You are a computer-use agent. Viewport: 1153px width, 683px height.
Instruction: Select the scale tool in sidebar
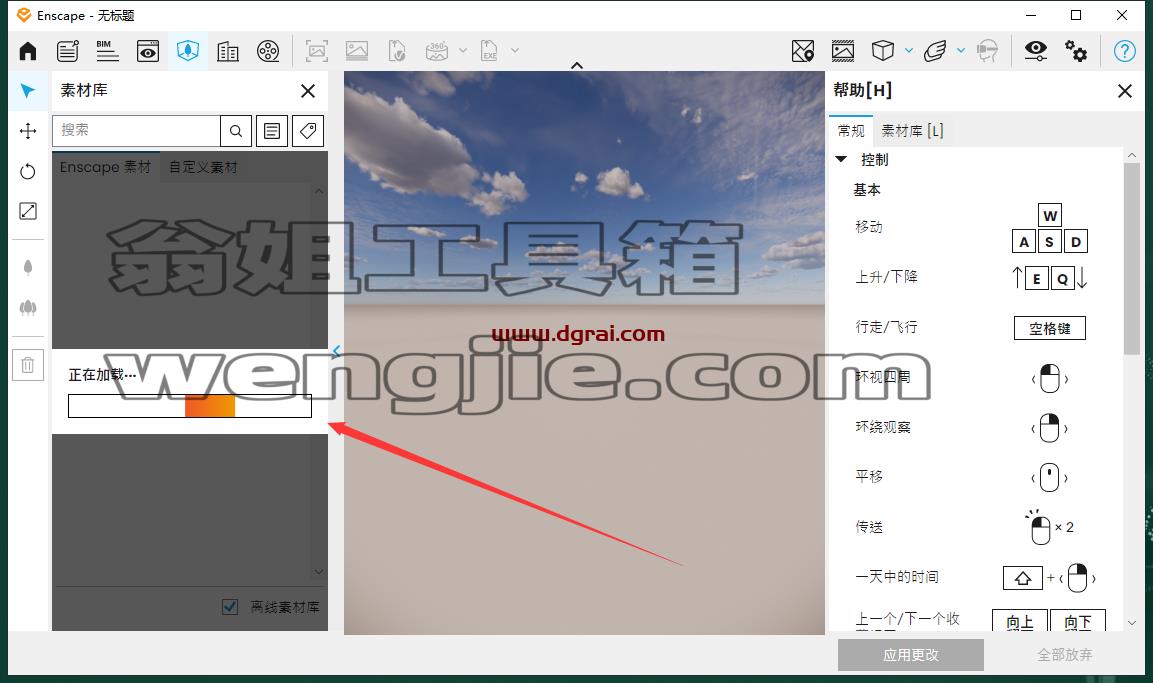coord(28,211)
